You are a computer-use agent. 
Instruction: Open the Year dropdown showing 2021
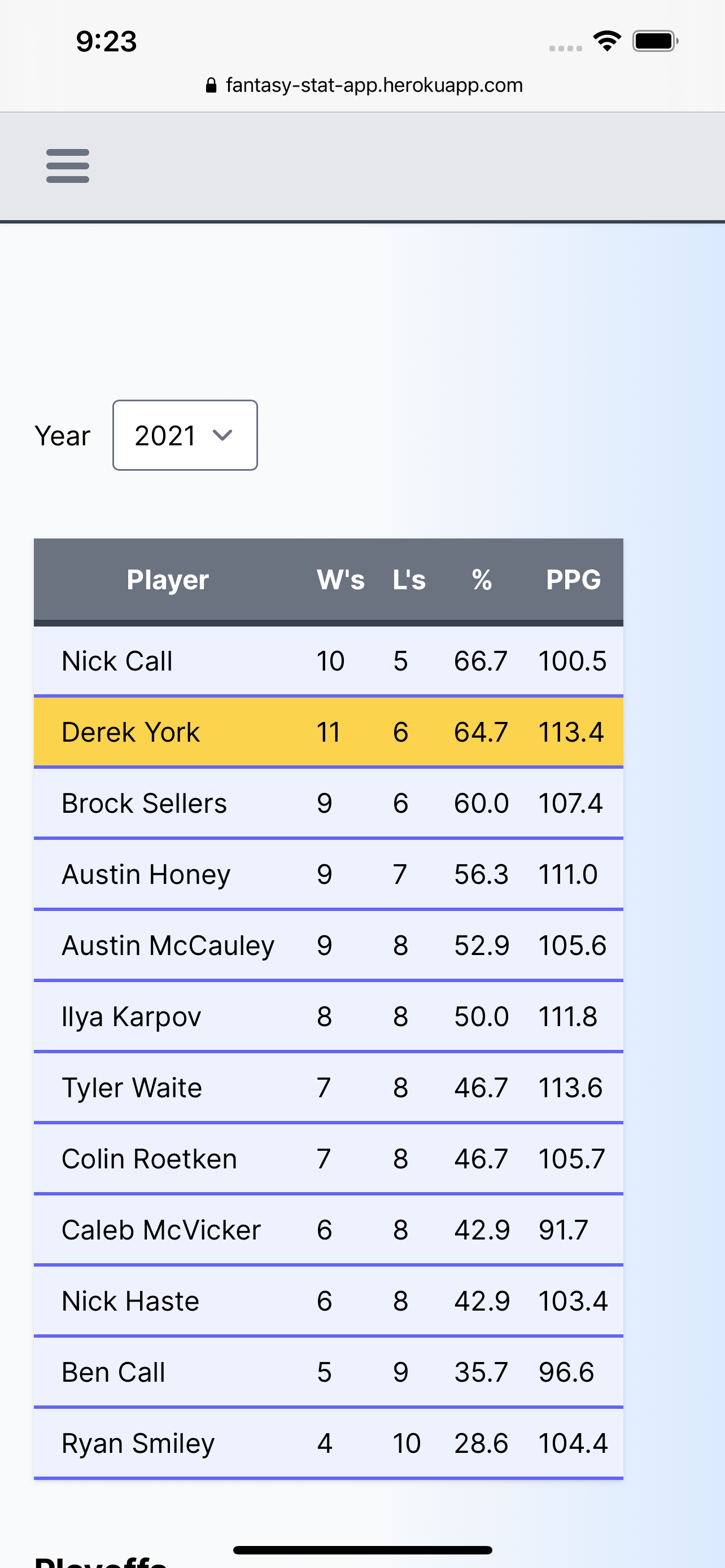(185, 435)
